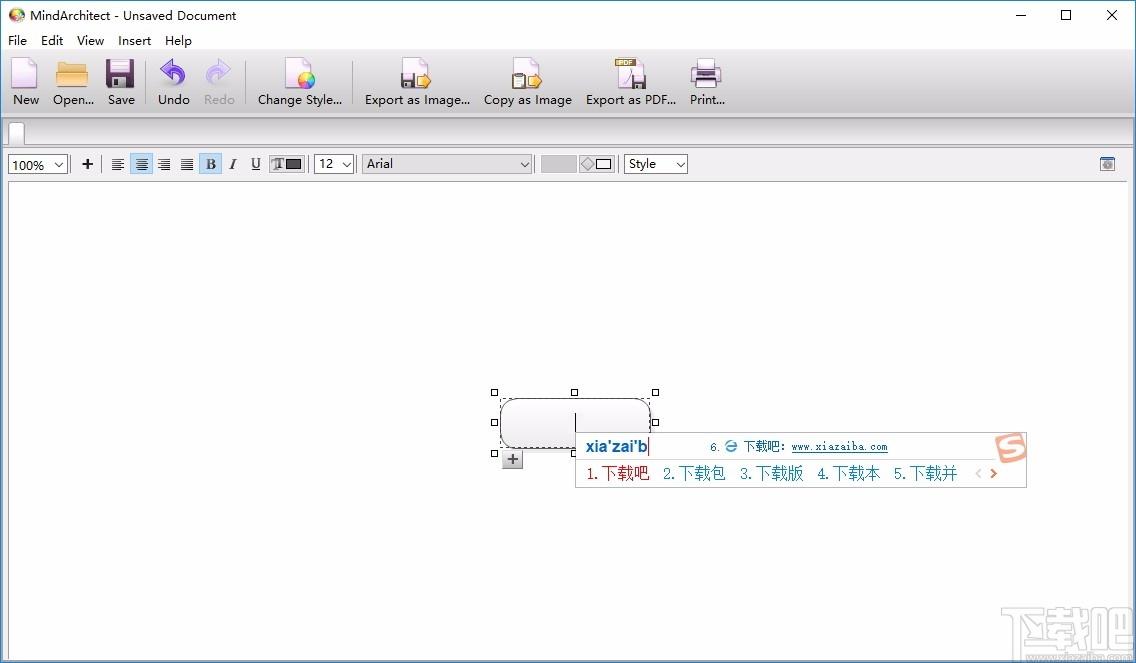Click the IME composition text xia'zai'b
1136x663 pixels.
tap(616, 447)
